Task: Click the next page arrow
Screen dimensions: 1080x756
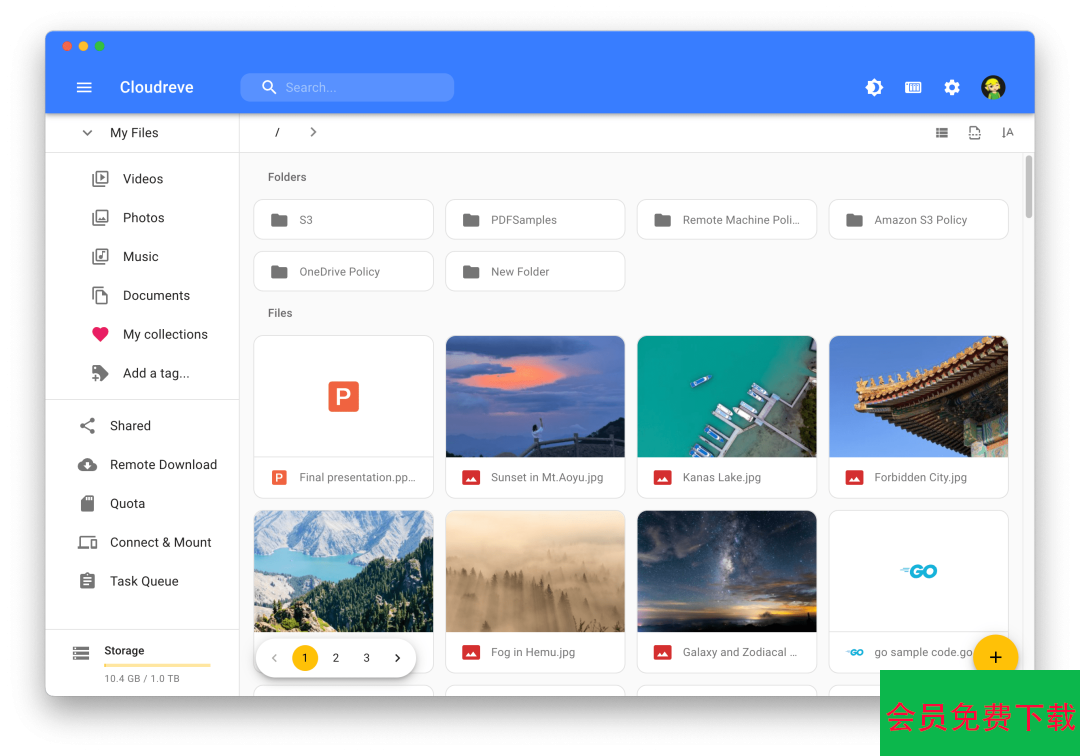Action: coord(397,658)
